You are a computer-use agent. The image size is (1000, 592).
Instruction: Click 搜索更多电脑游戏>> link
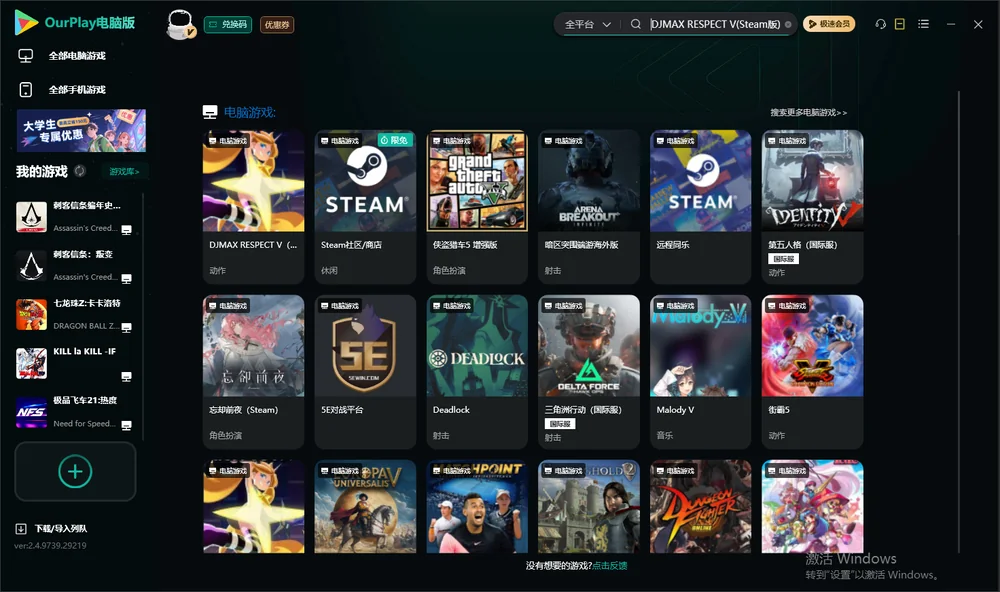[x=809, y=112]
